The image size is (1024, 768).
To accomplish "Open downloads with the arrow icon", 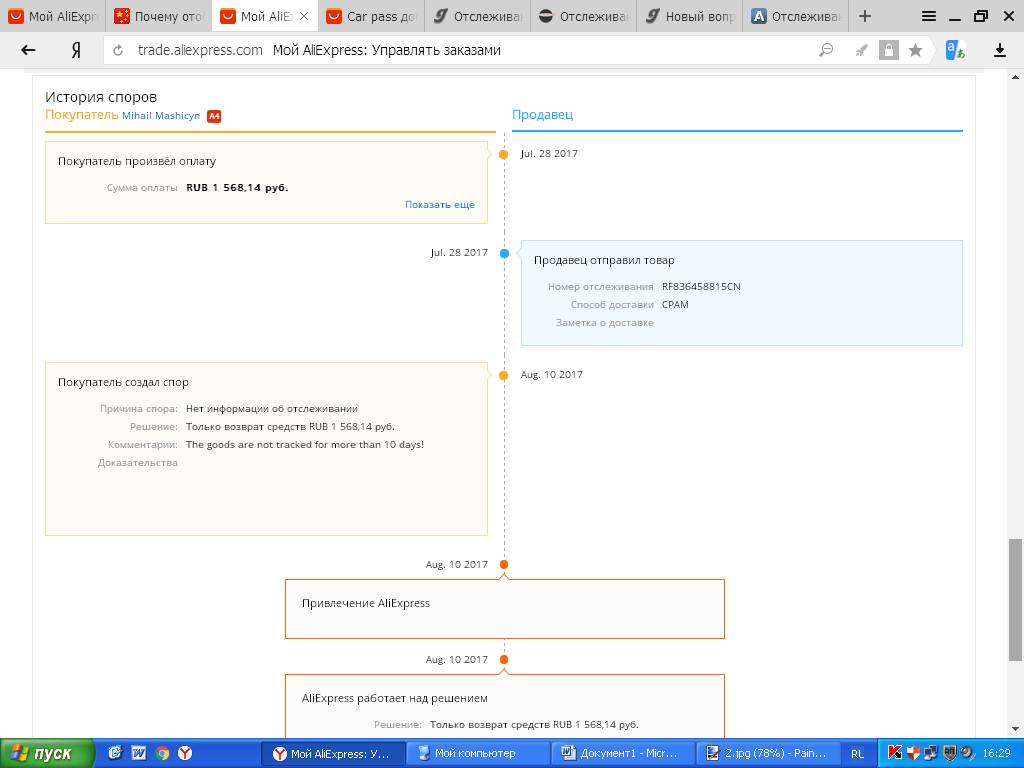I will click(x=1000, y=50).
